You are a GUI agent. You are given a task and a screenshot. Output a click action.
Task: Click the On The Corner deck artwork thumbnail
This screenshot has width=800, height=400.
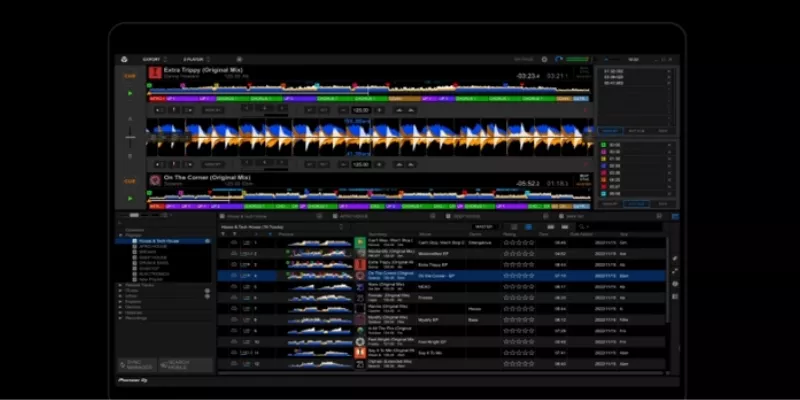point(155,180)
